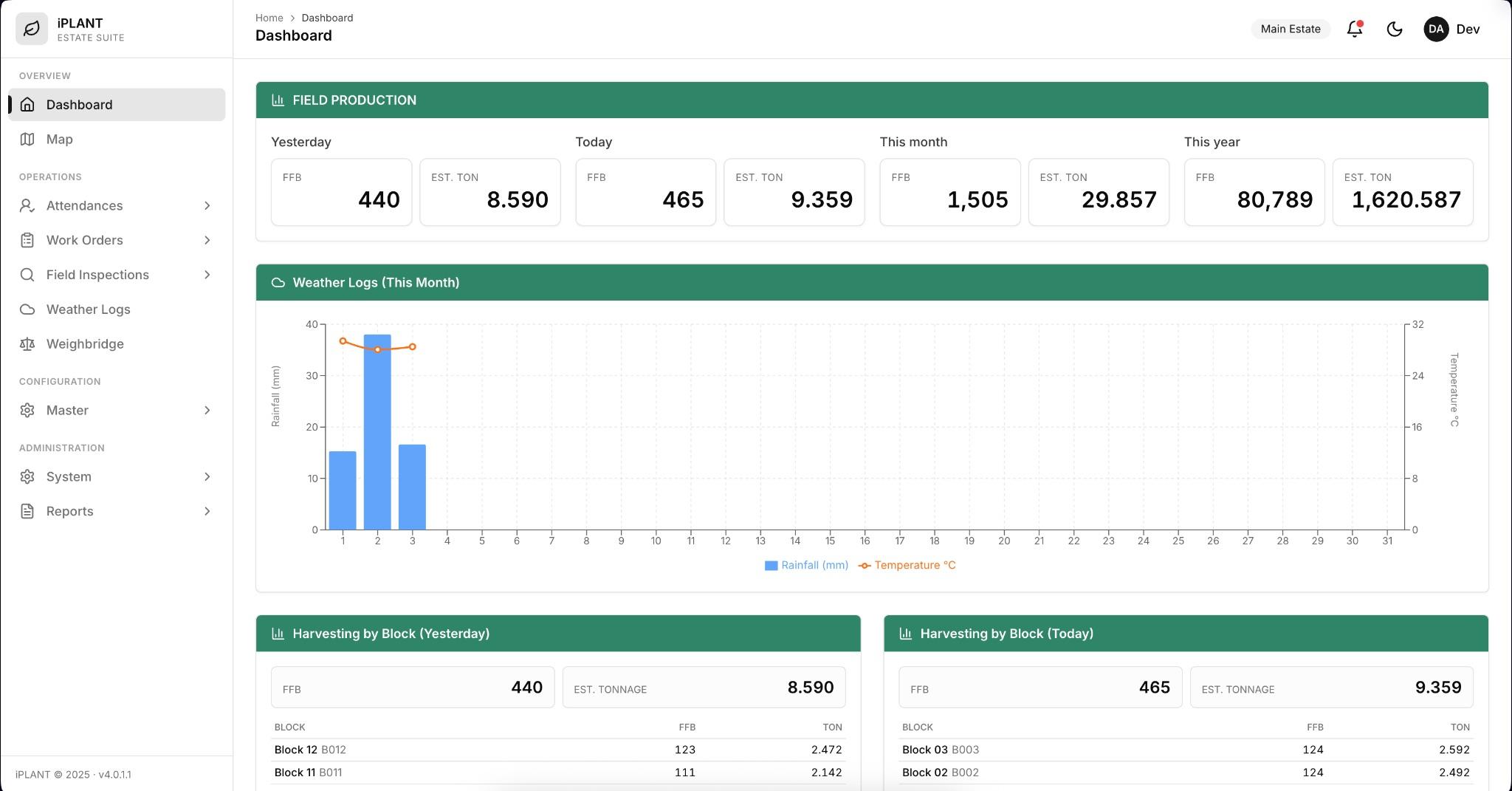This screenshot has width=1512, height=791.
Task: Click the Block 12 B012 row
Action: tap(558, 750)
